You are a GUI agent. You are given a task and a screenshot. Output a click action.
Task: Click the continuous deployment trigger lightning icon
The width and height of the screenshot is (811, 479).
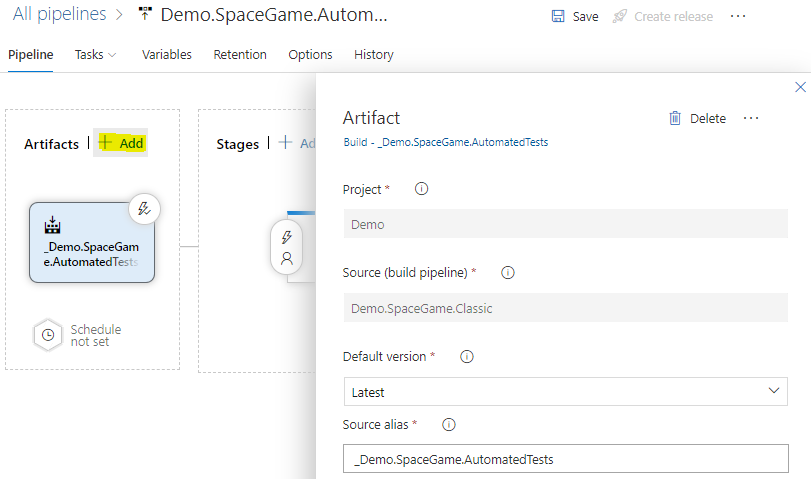144,209
